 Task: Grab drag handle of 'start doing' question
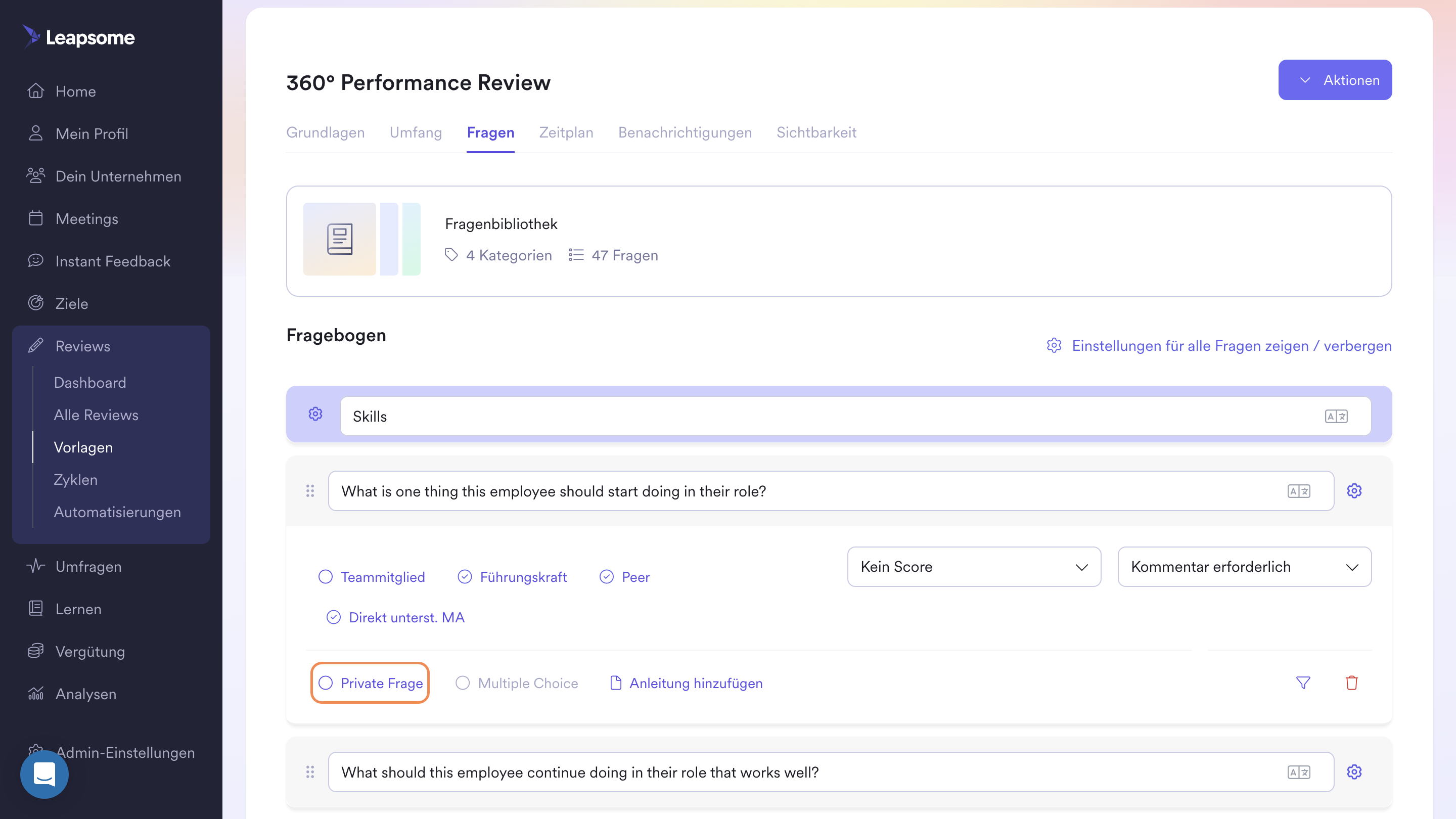pos(310,490)
